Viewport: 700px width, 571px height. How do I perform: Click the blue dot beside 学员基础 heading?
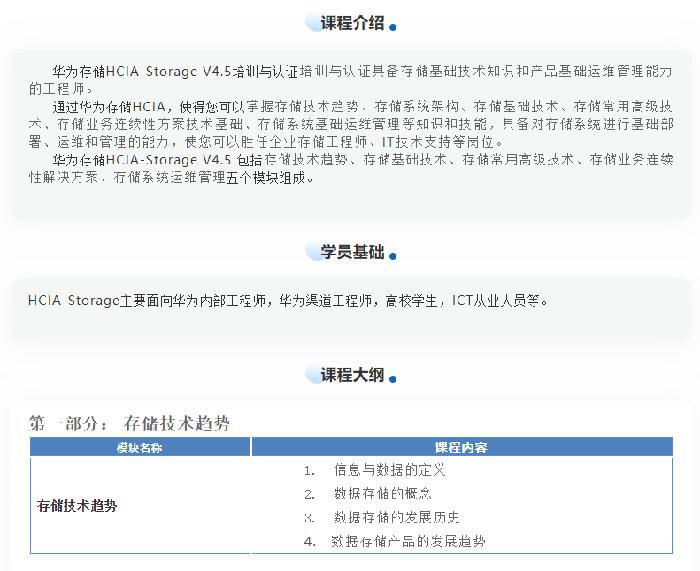393,256
